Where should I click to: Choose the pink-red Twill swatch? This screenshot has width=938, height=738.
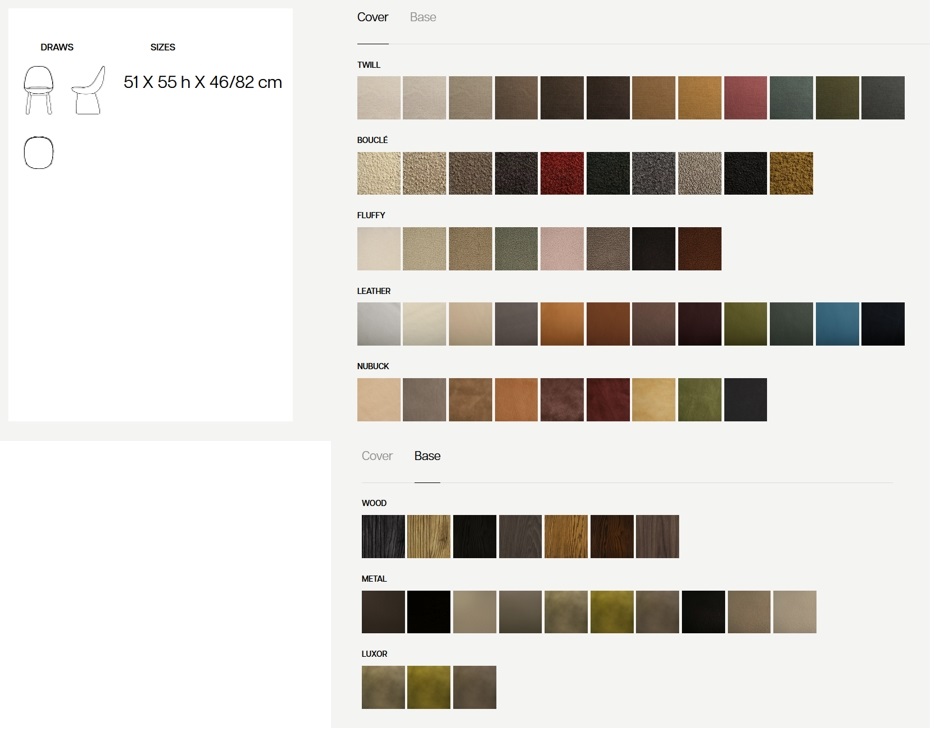(745, 97)
